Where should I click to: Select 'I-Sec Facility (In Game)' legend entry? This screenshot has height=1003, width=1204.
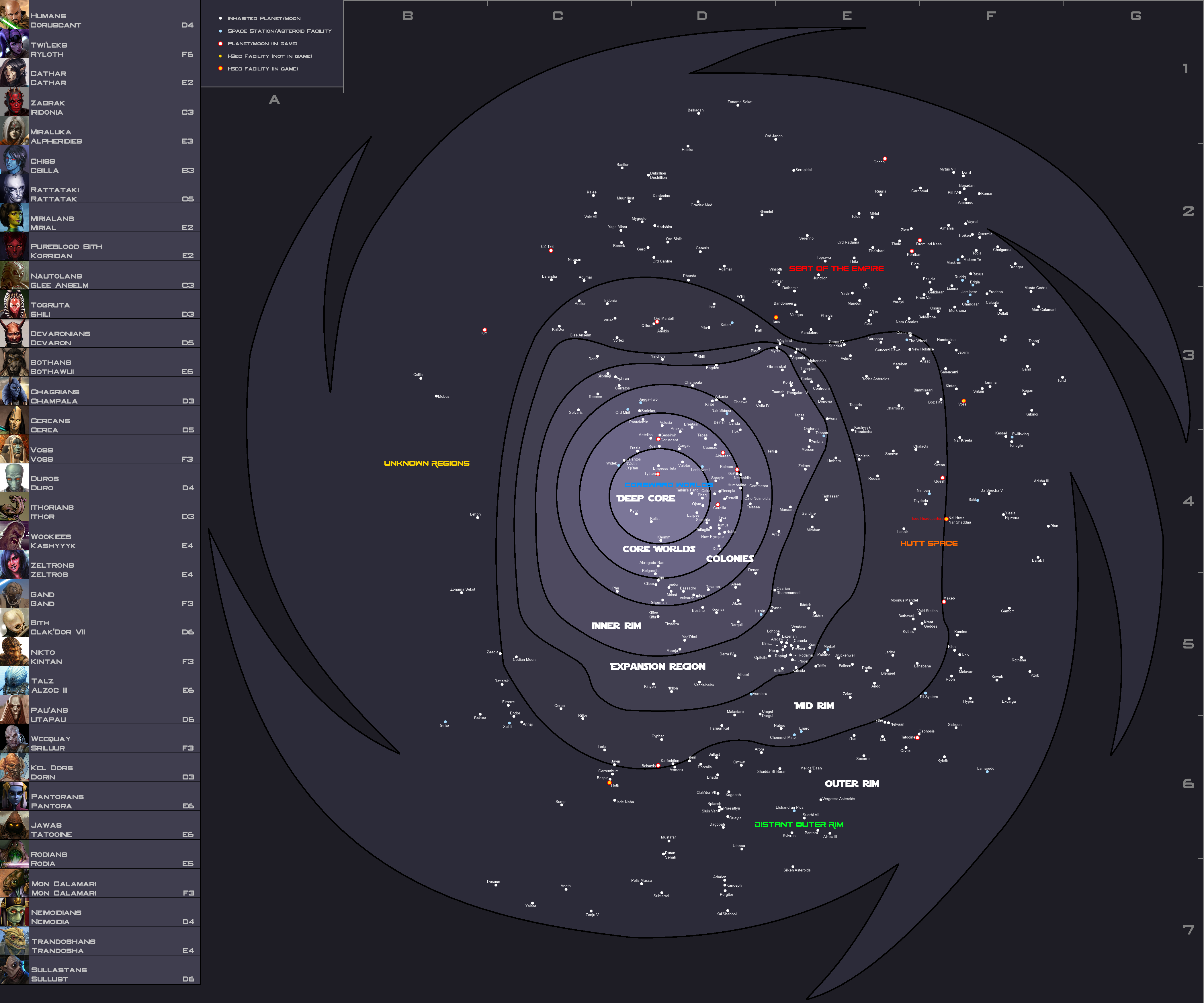coord(259,69)
